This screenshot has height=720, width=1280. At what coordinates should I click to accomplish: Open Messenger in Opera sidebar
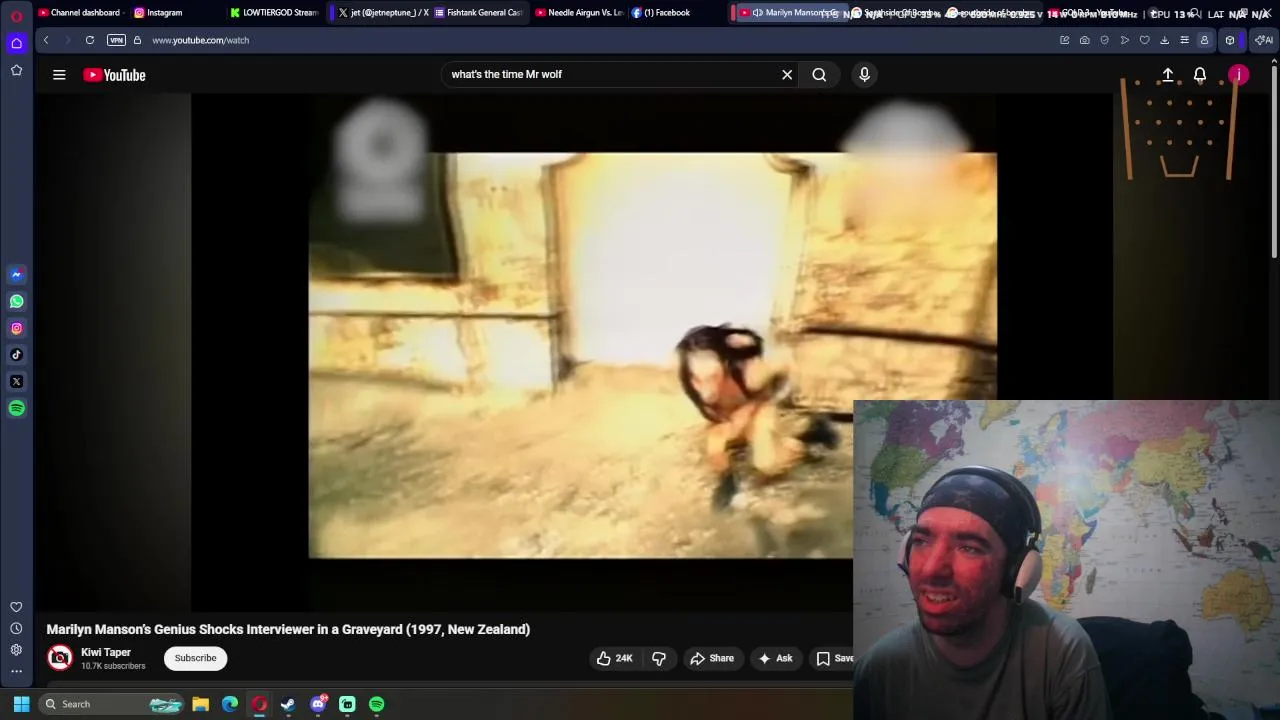16,274
